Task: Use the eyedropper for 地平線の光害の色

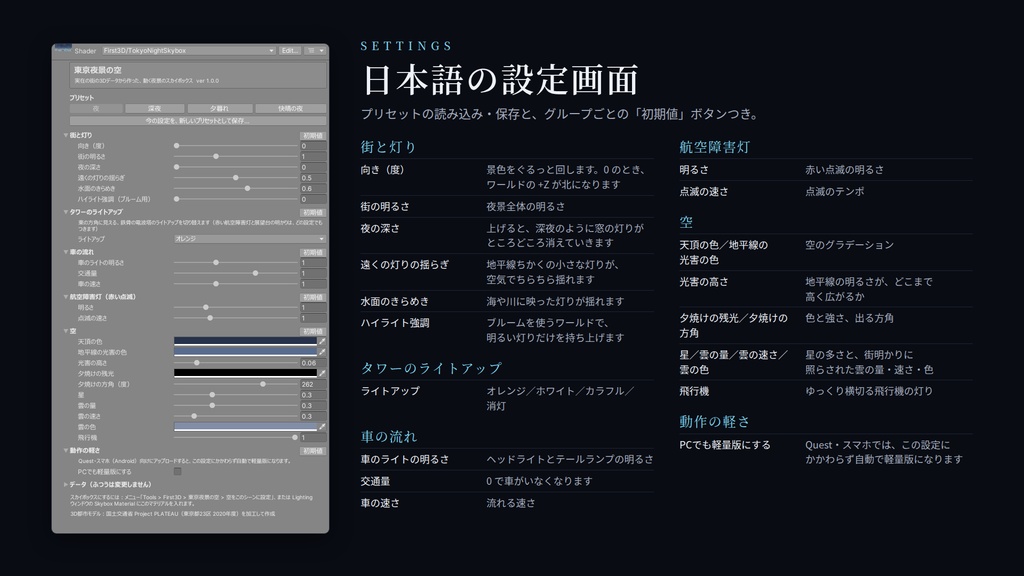Action: [x=321, y=352]
